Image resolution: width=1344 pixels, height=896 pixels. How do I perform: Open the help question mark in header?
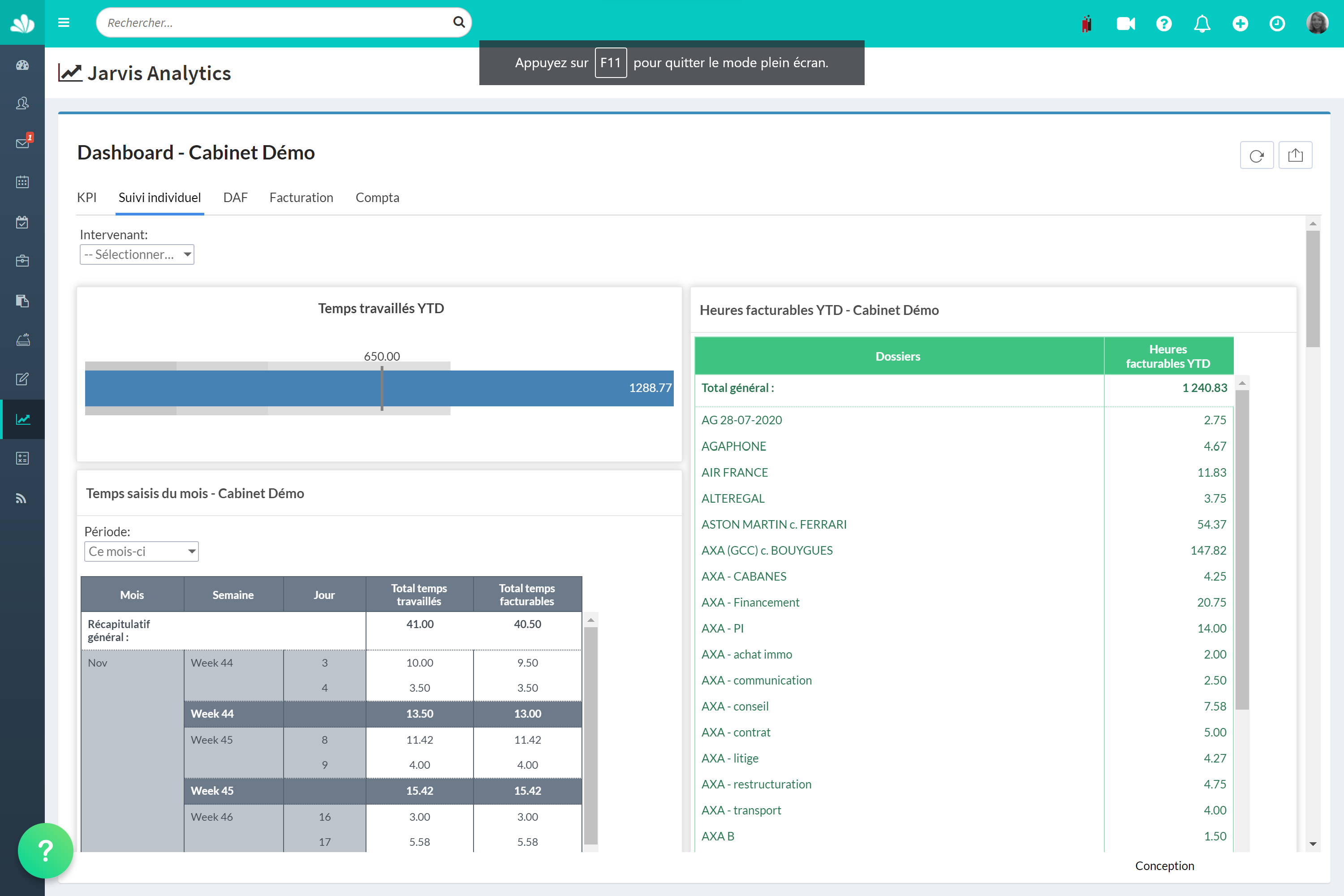1164,23
